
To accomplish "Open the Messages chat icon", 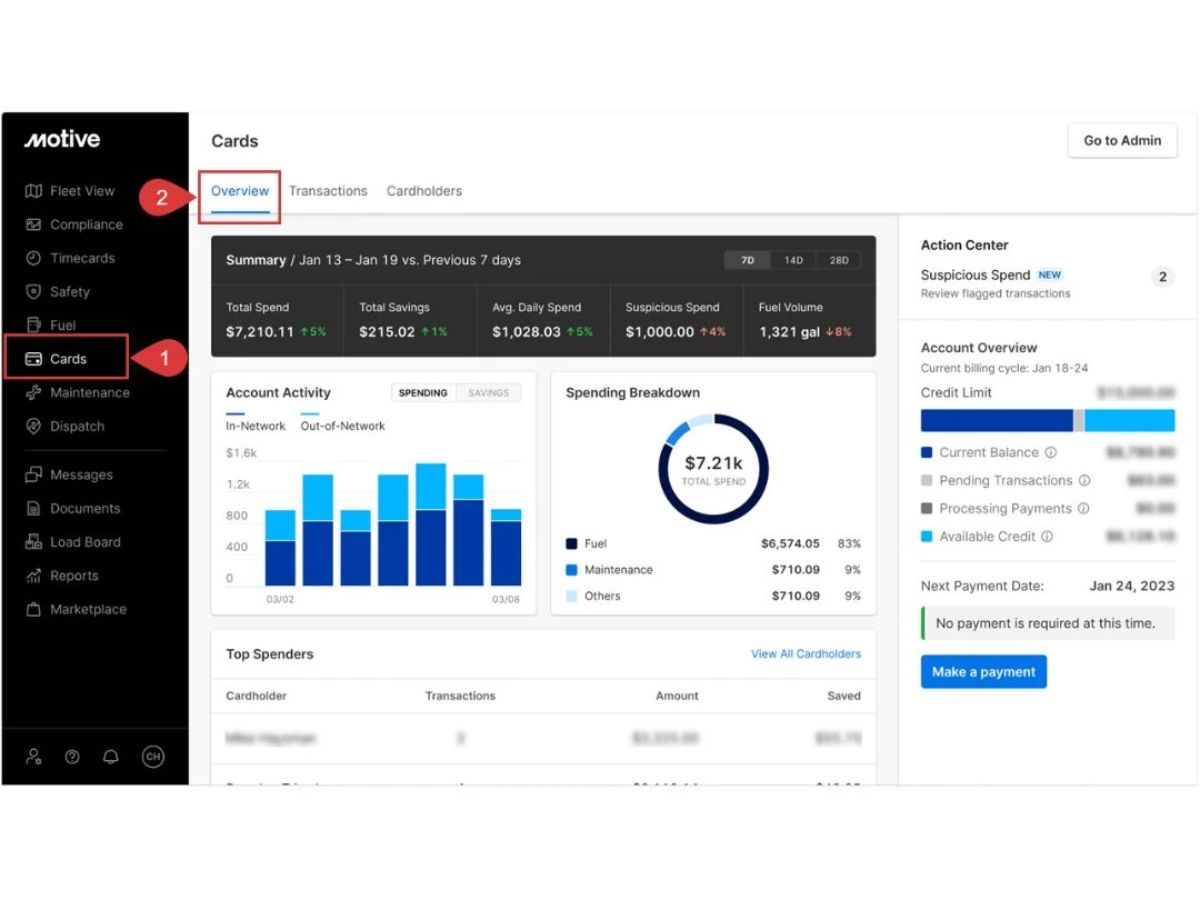I will pyautogui.click(x=33, y=475).
